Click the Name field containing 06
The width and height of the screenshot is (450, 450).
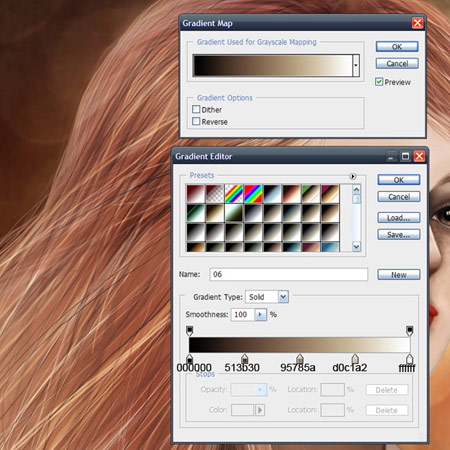click(289, 274)
